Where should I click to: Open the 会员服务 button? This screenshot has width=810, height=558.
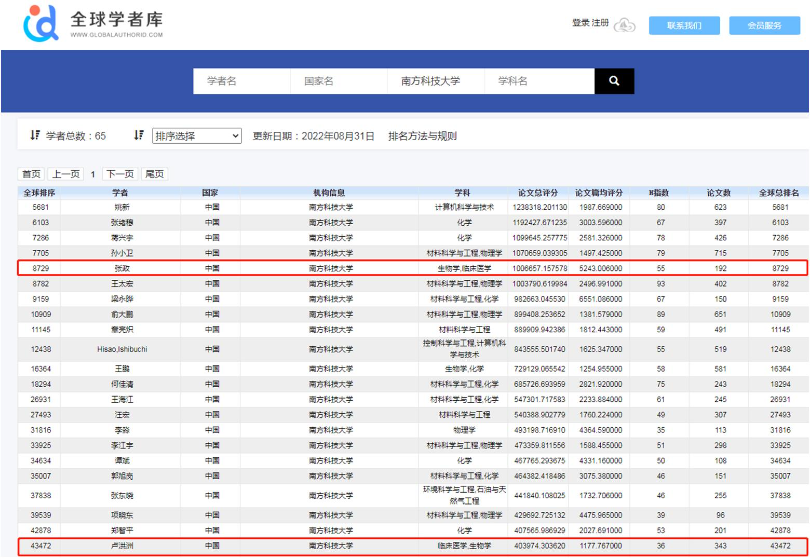pyautogui.click(x=765, y=25)
